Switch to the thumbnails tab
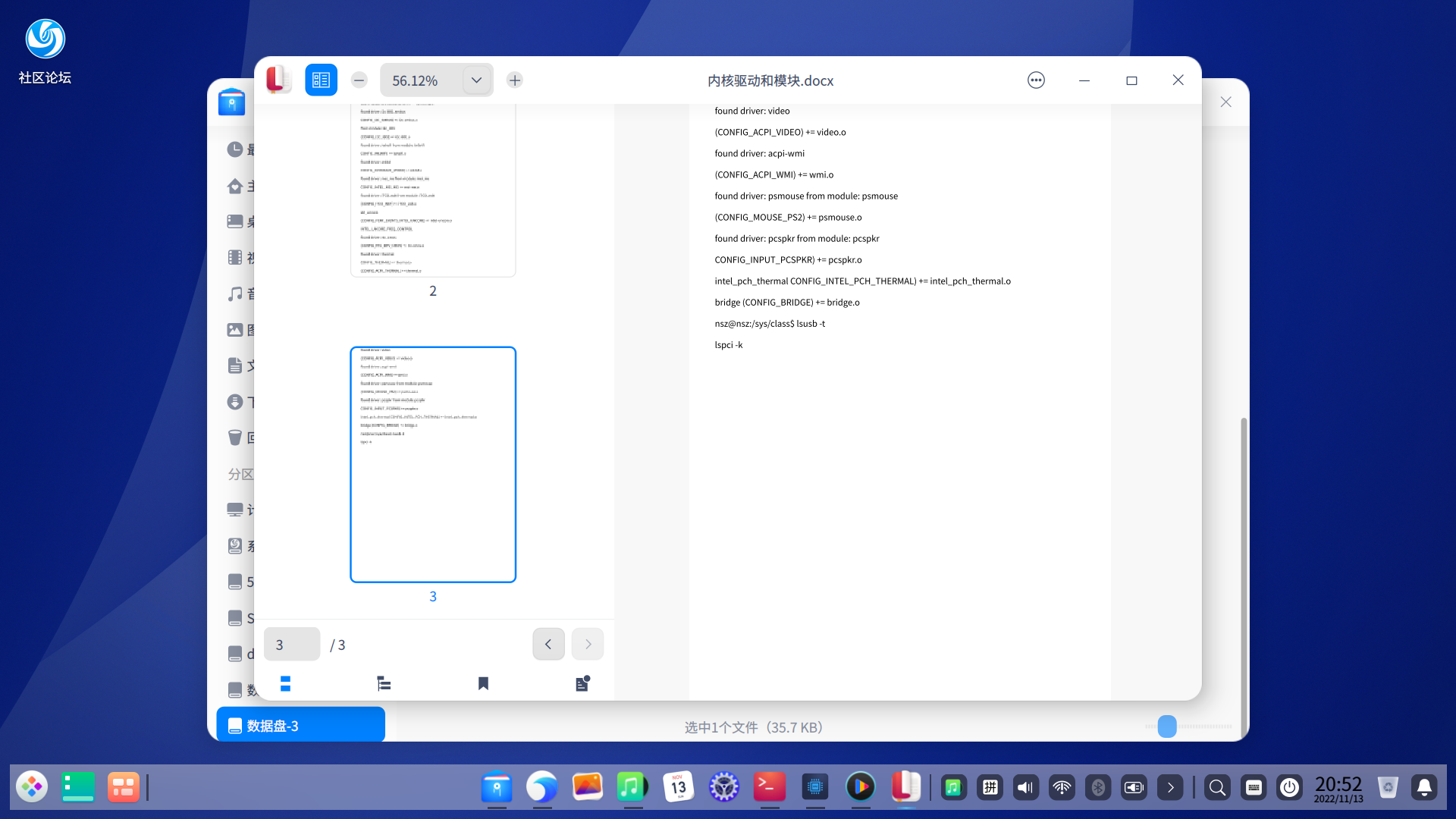1456x819 pixels. pyautogui.click(x=285, y=683)
